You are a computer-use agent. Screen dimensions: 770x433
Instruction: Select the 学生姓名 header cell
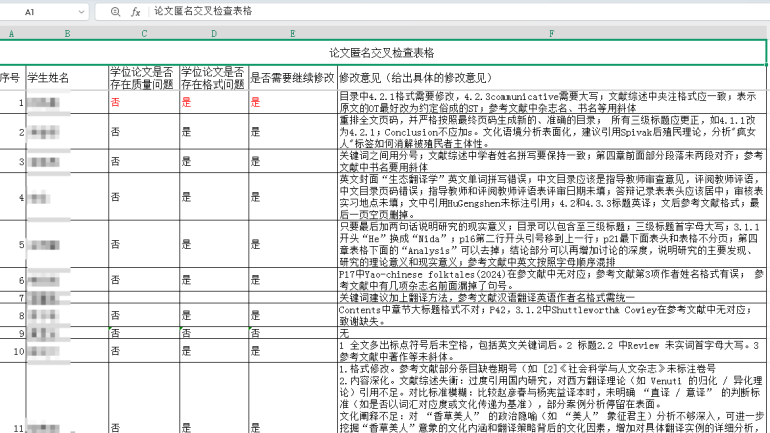coord(66,77)
